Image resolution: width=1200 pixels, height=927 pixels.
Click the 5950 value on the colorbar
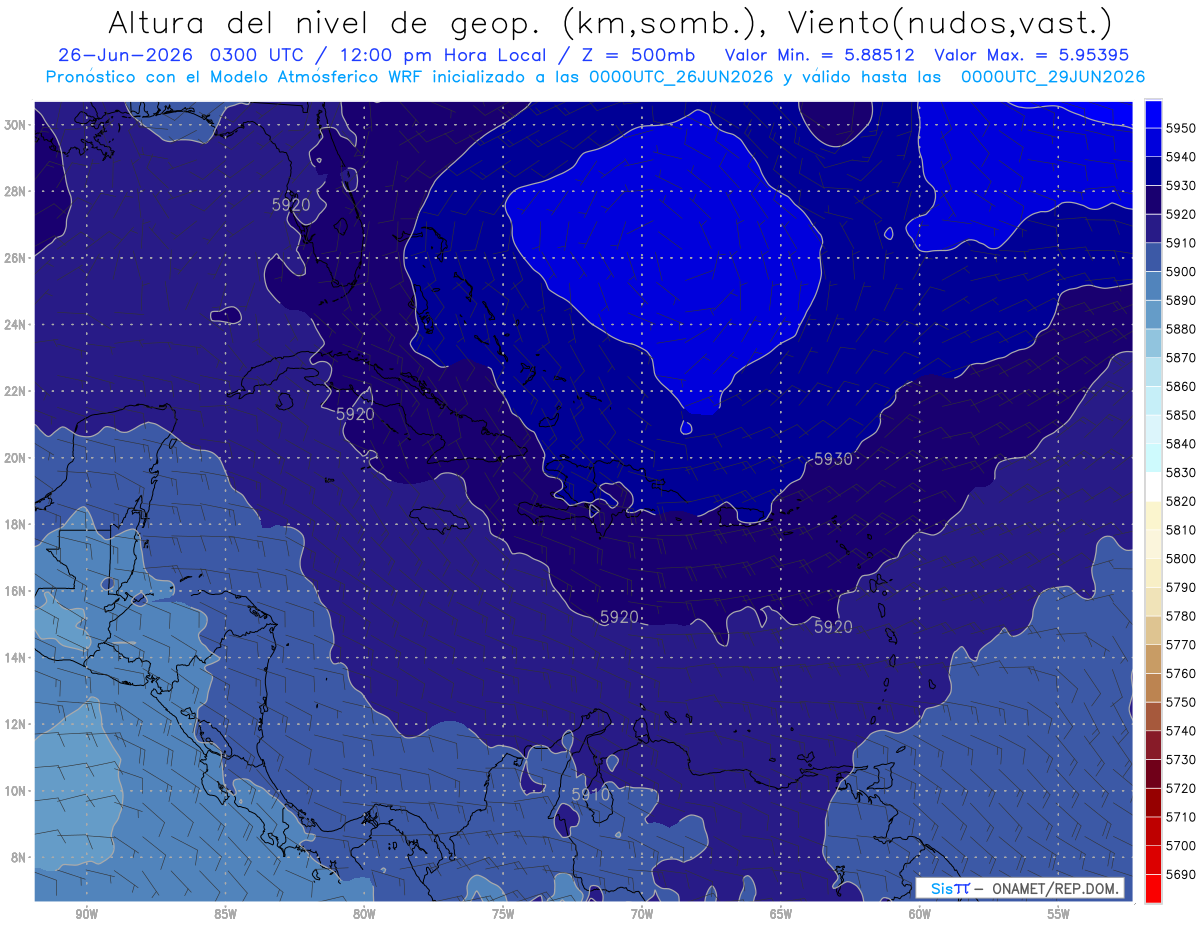coord(1181,128)
